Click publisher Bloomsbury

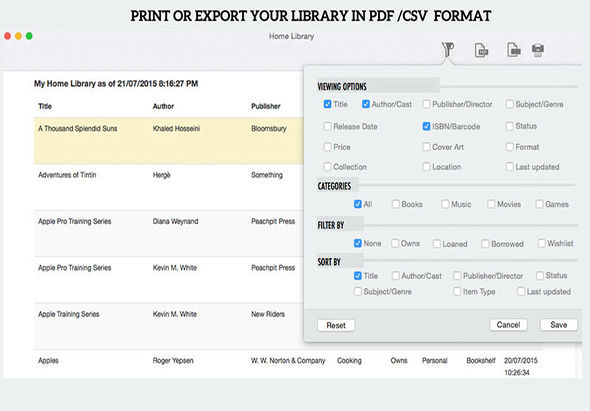269,128
